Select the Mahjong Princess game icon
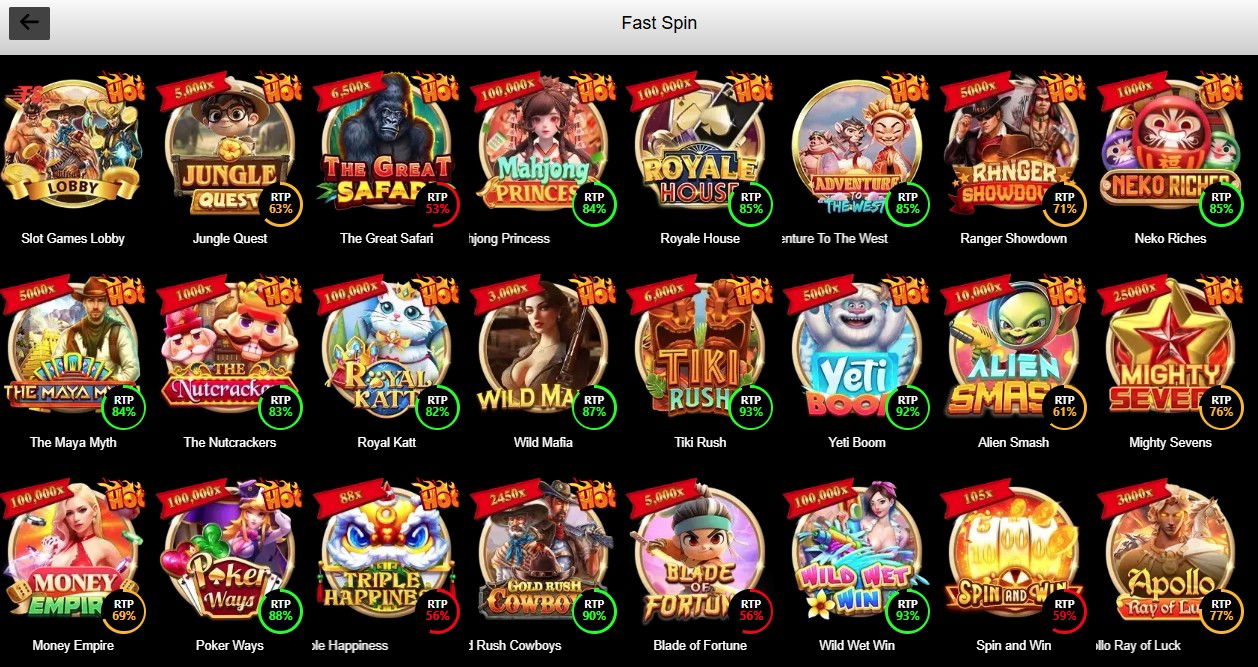This screenshot has width=1258, height=667. point(543,146)
